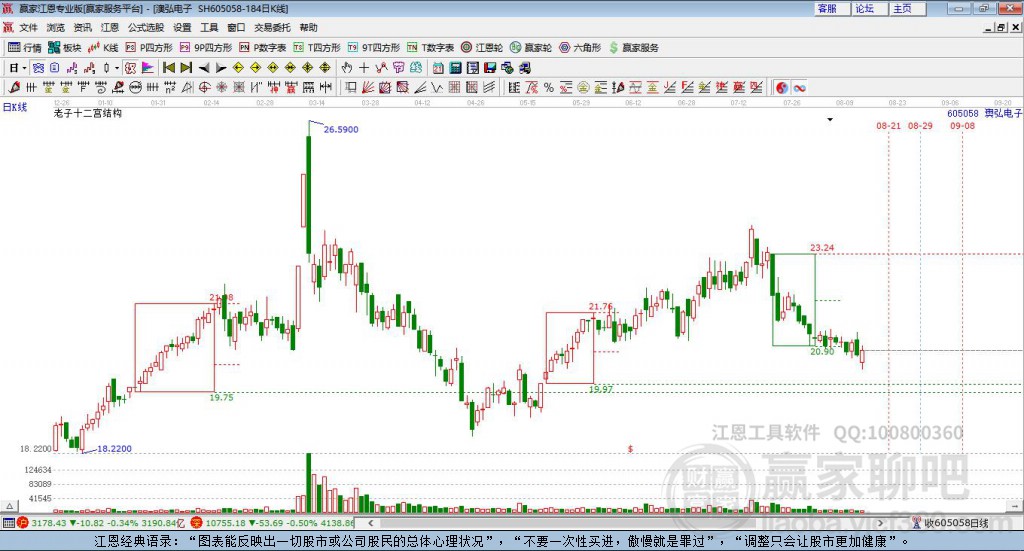Open 赢家服务 with the dollar icon
Image resolution: width=1024 pixels, height=551 pixels.
click(x=634, y=48)
